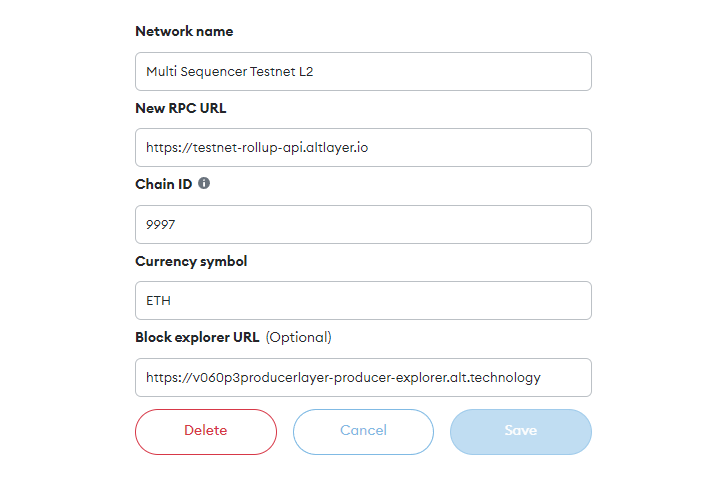This screenshot has height=481, width=727.
Task: Place cursor on the 9997 value
Action: click(x=160, y=225)
